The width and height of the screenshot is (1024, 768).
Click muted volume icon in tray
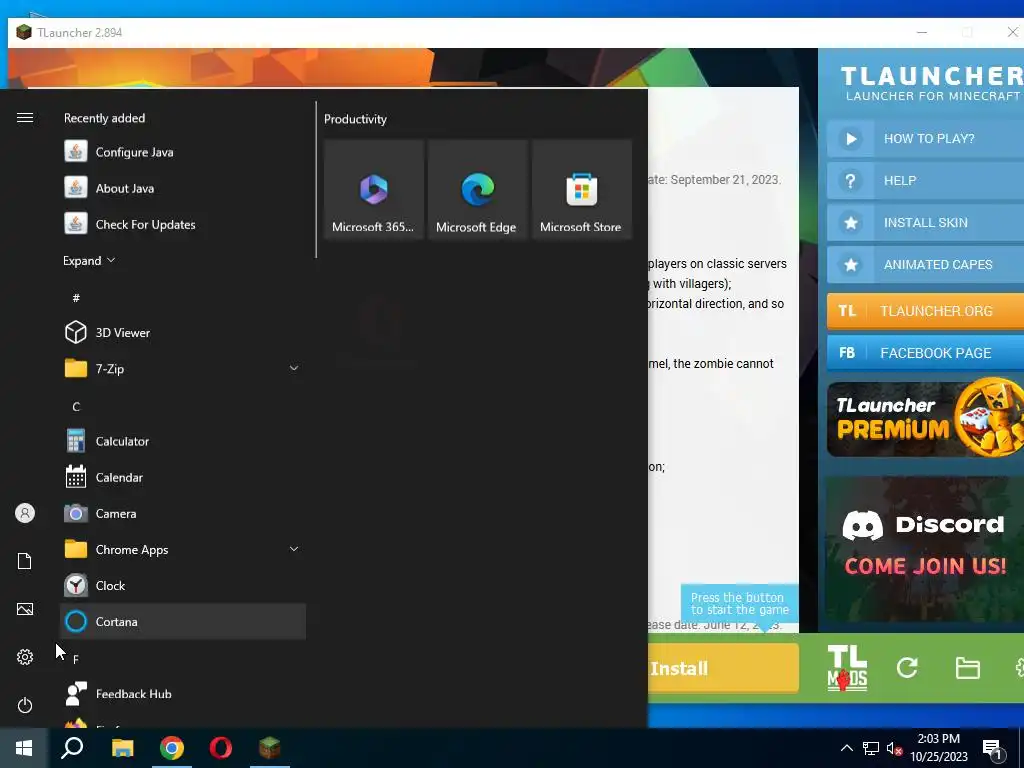tap(894, 748)
